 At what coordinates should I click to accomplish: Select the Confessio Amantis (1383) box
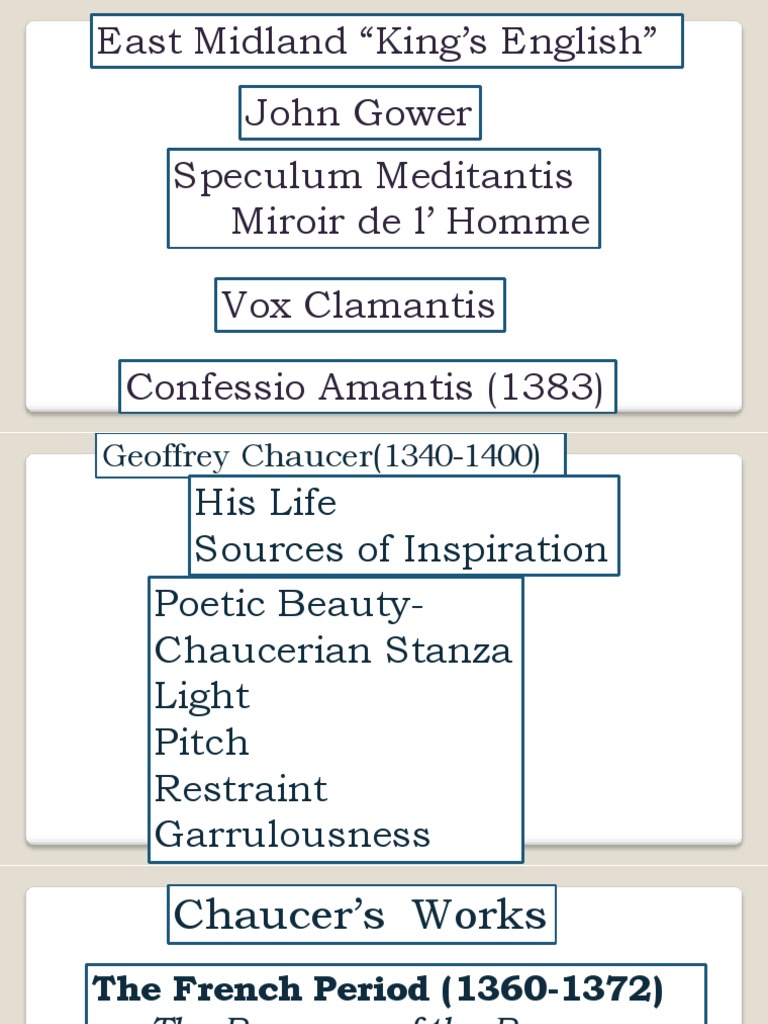366,387
